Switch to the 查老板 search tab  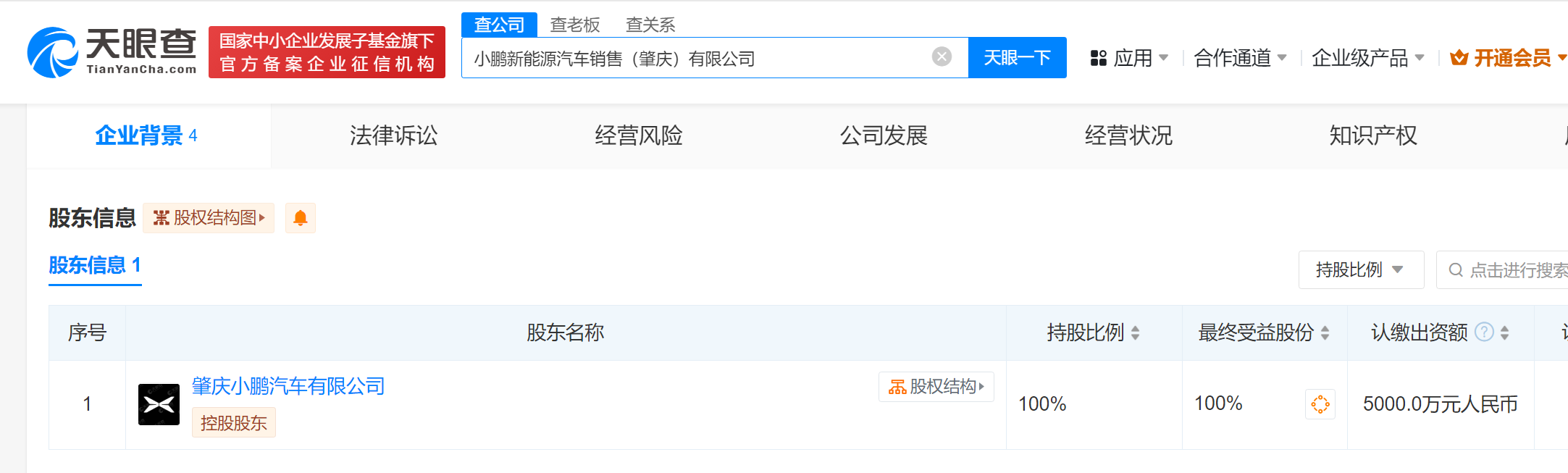(575, 25)
